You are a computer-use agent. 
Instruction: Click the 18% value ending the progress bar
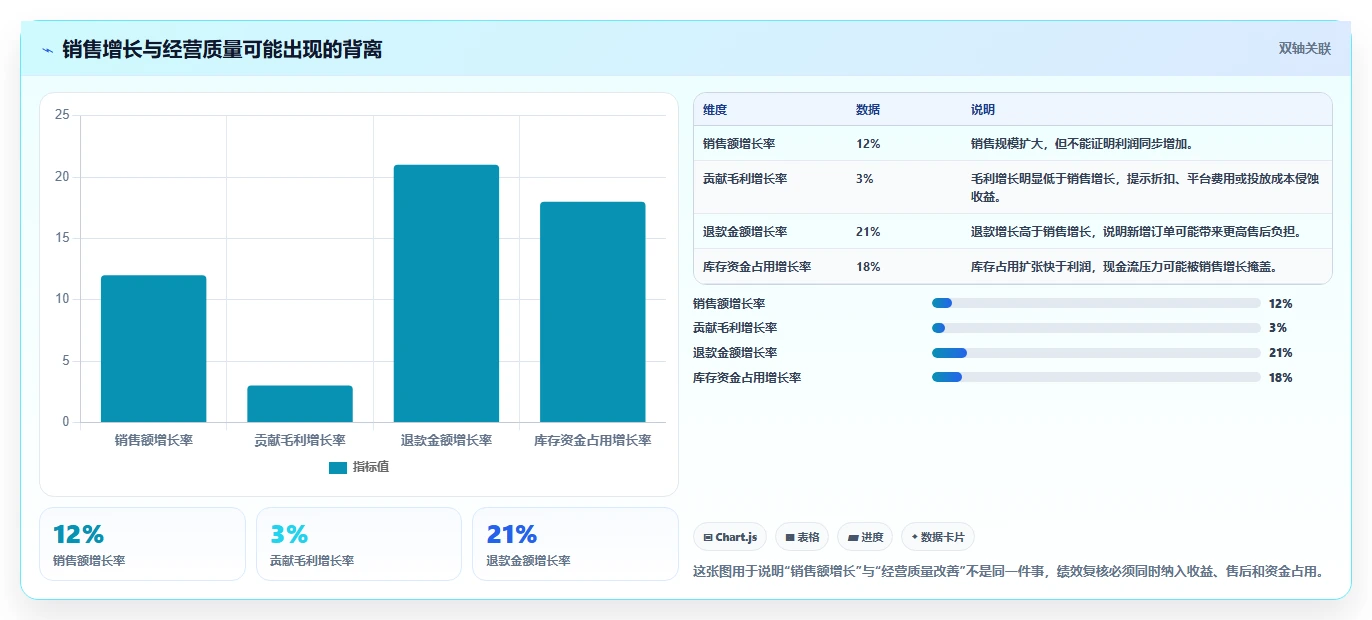(1280, 378)
